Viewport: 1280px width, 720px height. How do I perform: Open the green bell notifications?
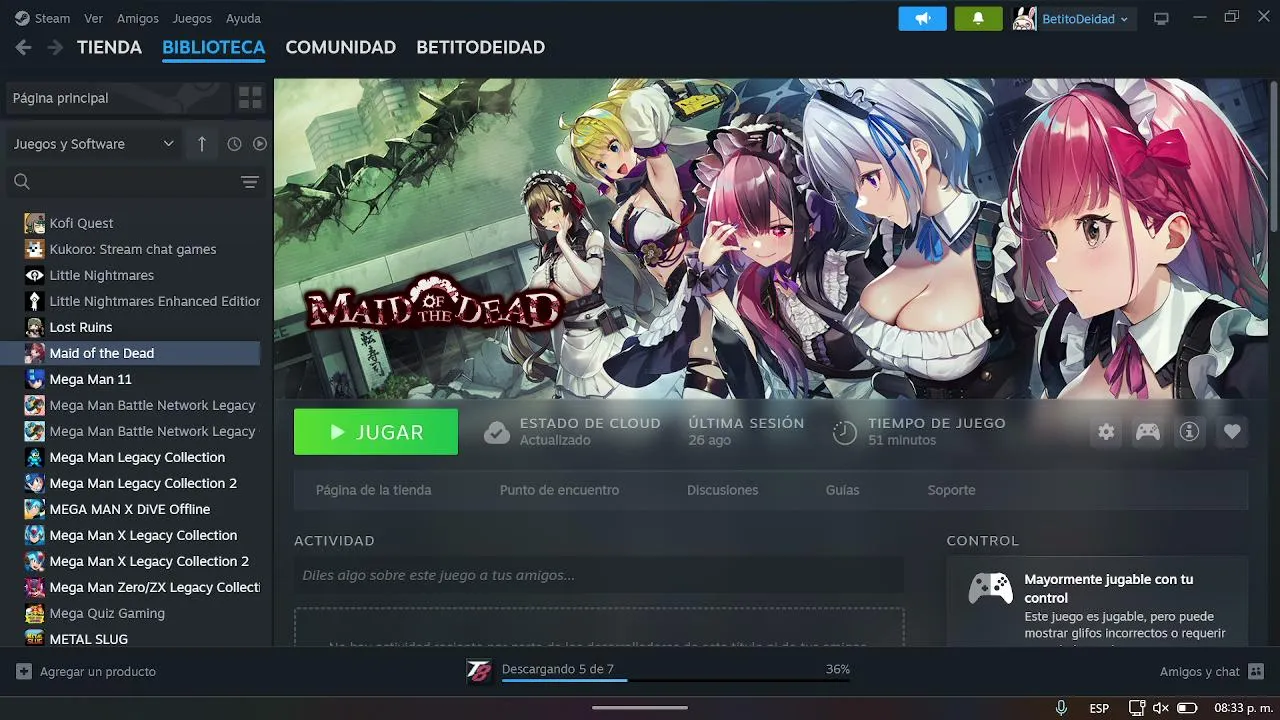[978, 18]
